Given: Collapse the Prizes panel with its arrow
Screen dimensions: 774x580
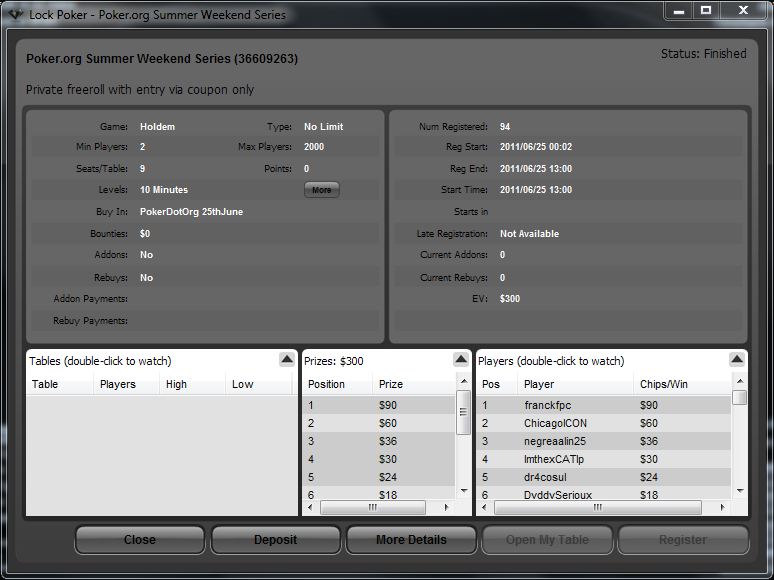Looking at the screenshot, I should point(461,359).
